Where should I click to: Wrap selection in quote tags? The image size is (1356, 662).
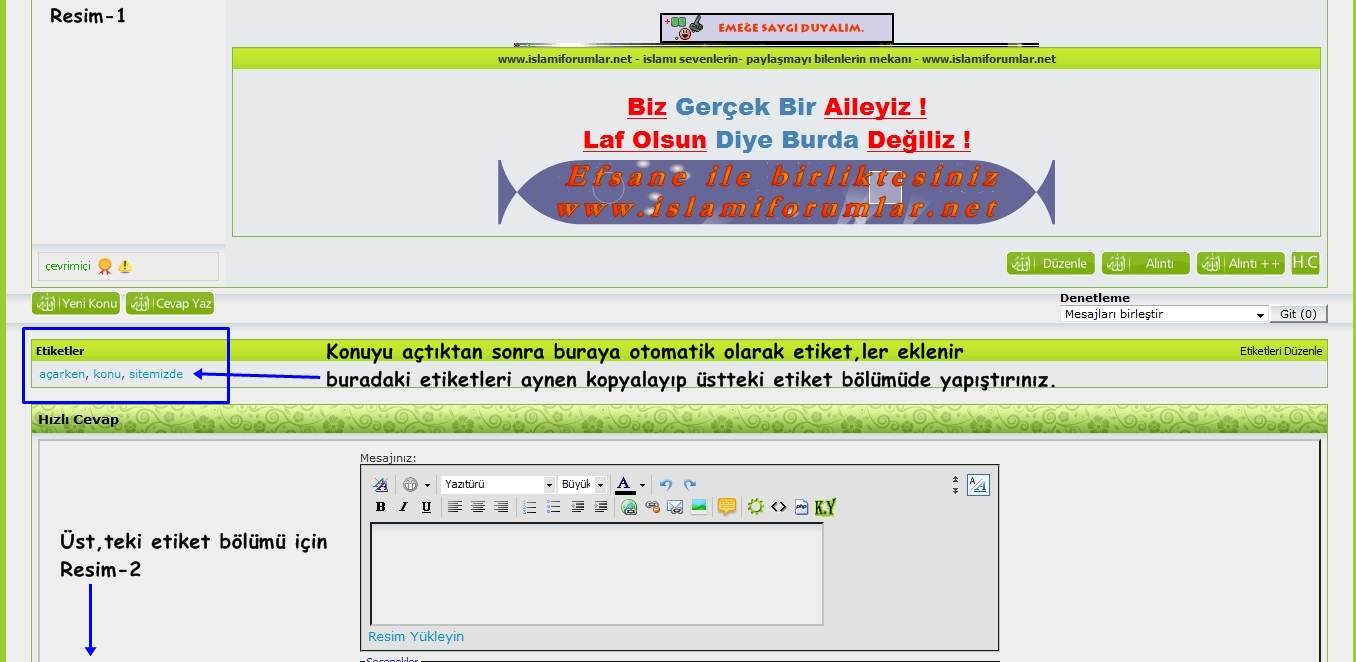coord(727,507)
